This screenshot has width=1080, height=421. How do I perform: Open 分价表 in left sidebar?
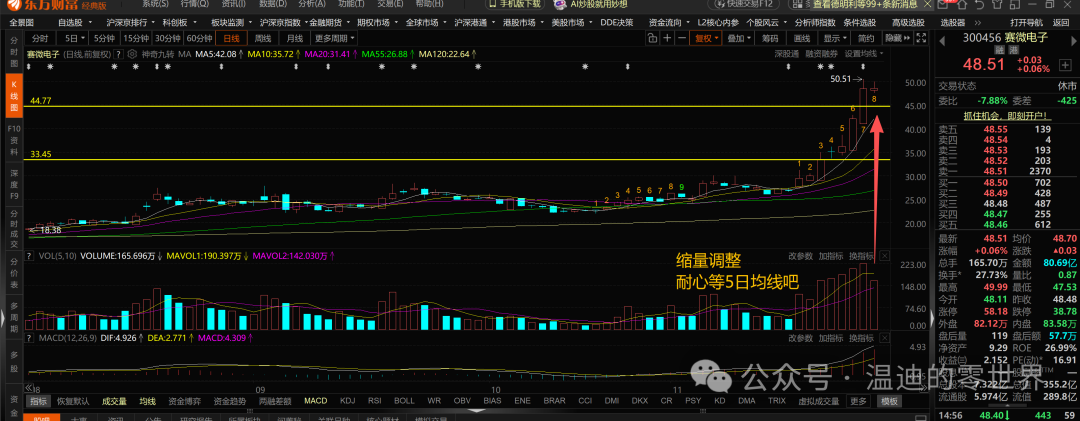tap(12, 273)
